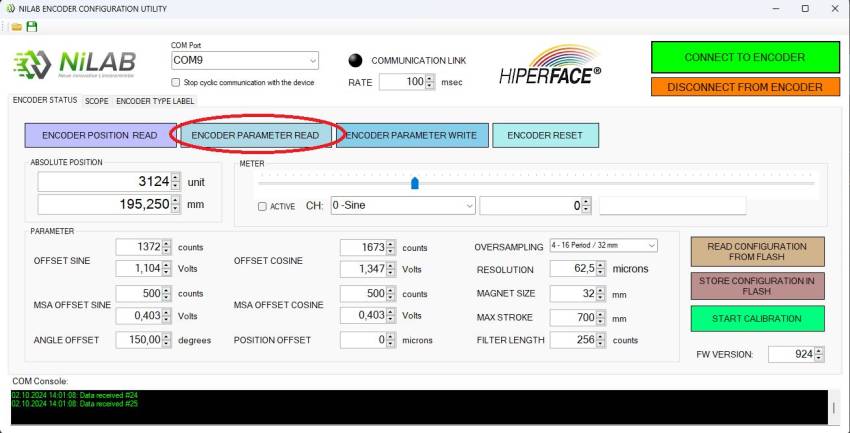The image size is (850, 433).
Task: Enable Stop cyclic communication checkbox
Action: coord(177,82)
